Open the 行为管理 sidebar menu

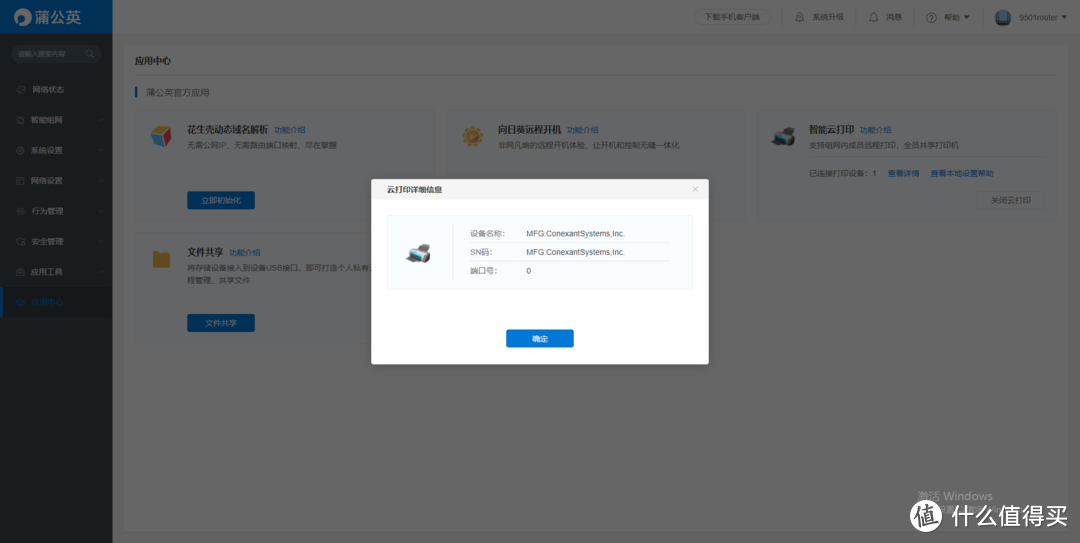(x=56, y=211)
